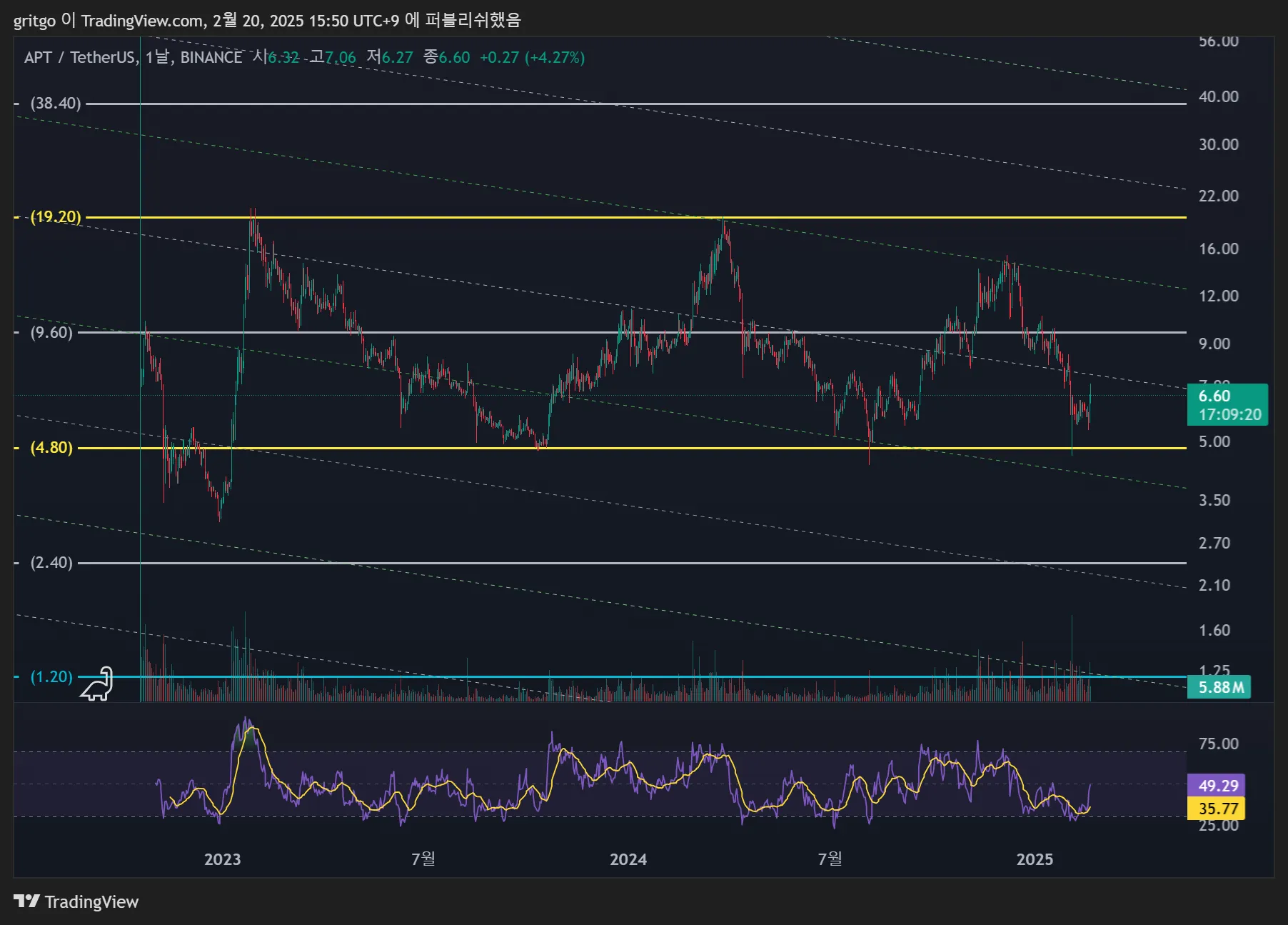
Task: Click the (38.40) horizontal line label
Action: (x=55, y=104)
